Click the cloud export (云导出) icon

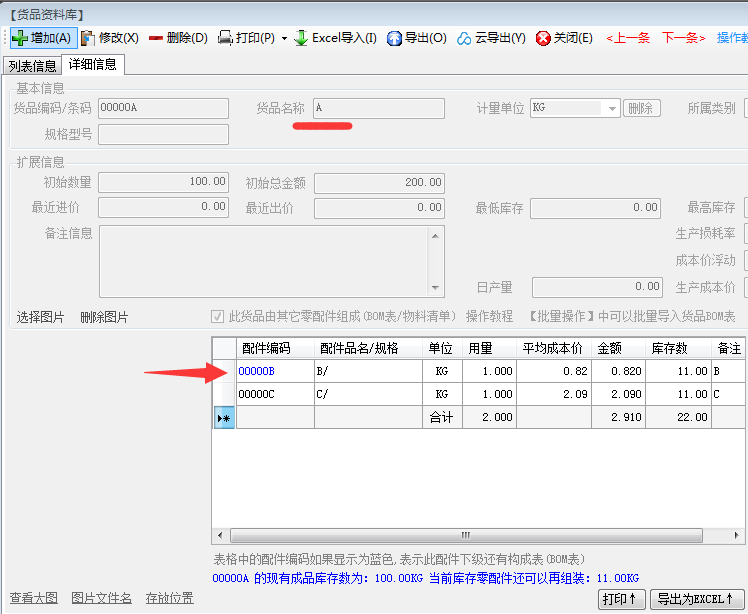464,38
